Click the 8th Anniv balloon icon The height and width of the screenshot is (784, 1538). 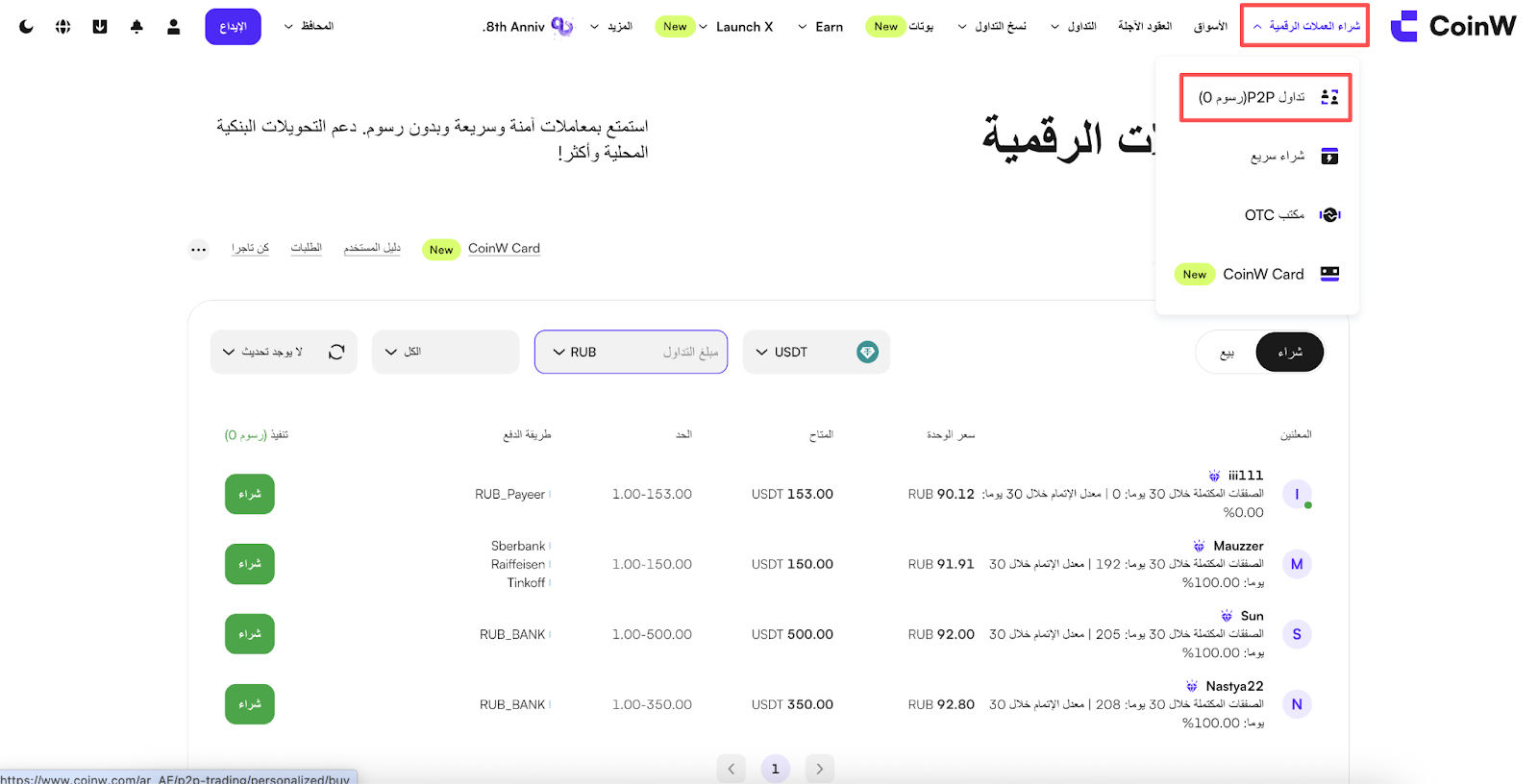(x=562, y=27)
